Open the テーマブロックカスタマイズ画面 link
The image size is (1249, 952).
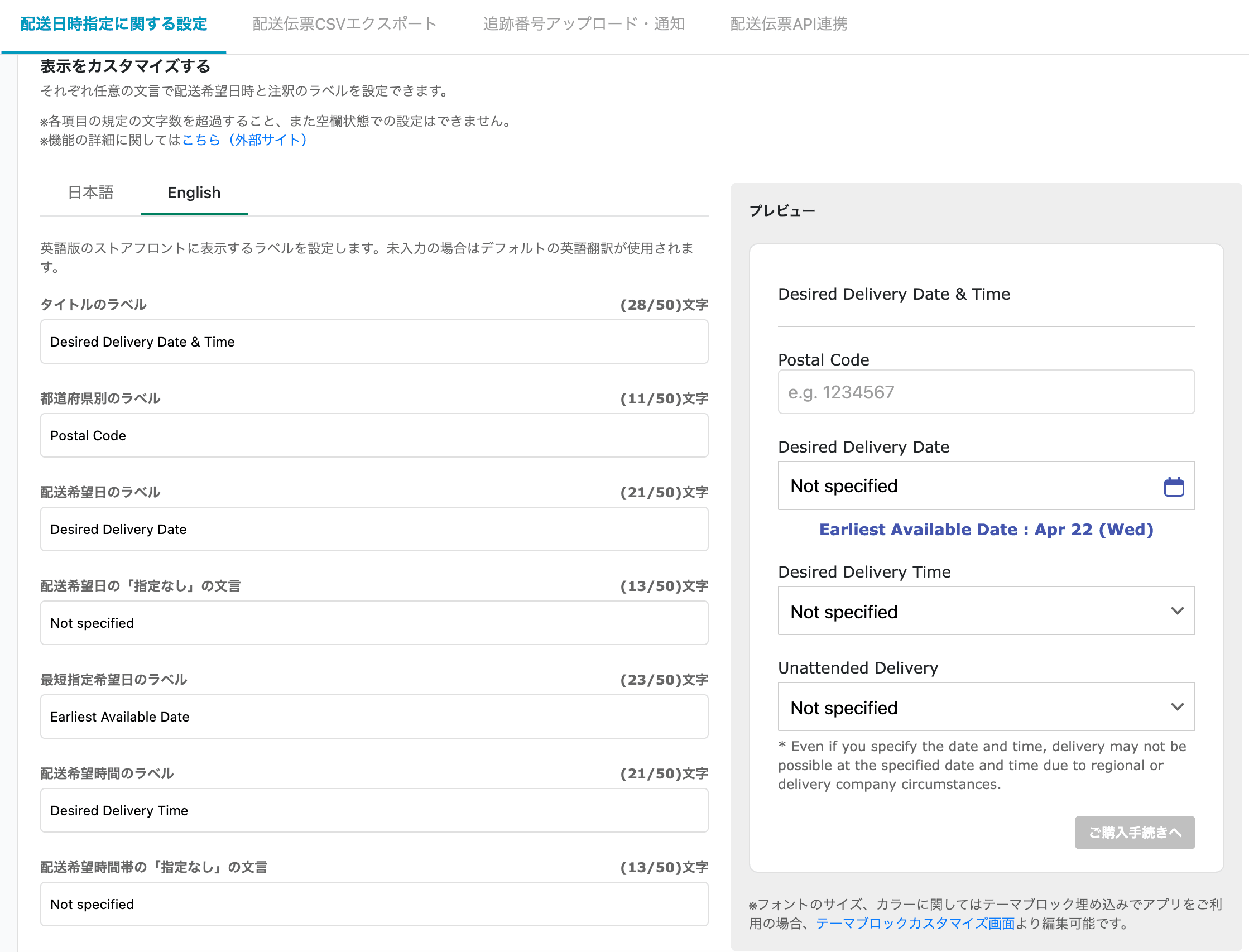[x=915, y=923]
